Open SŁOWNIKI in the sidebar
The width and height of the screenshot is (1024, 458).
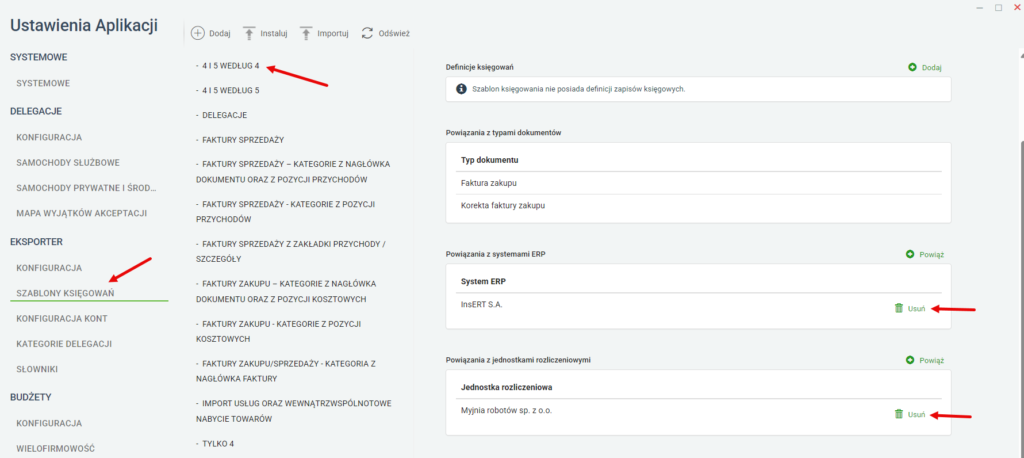[37, 369]
